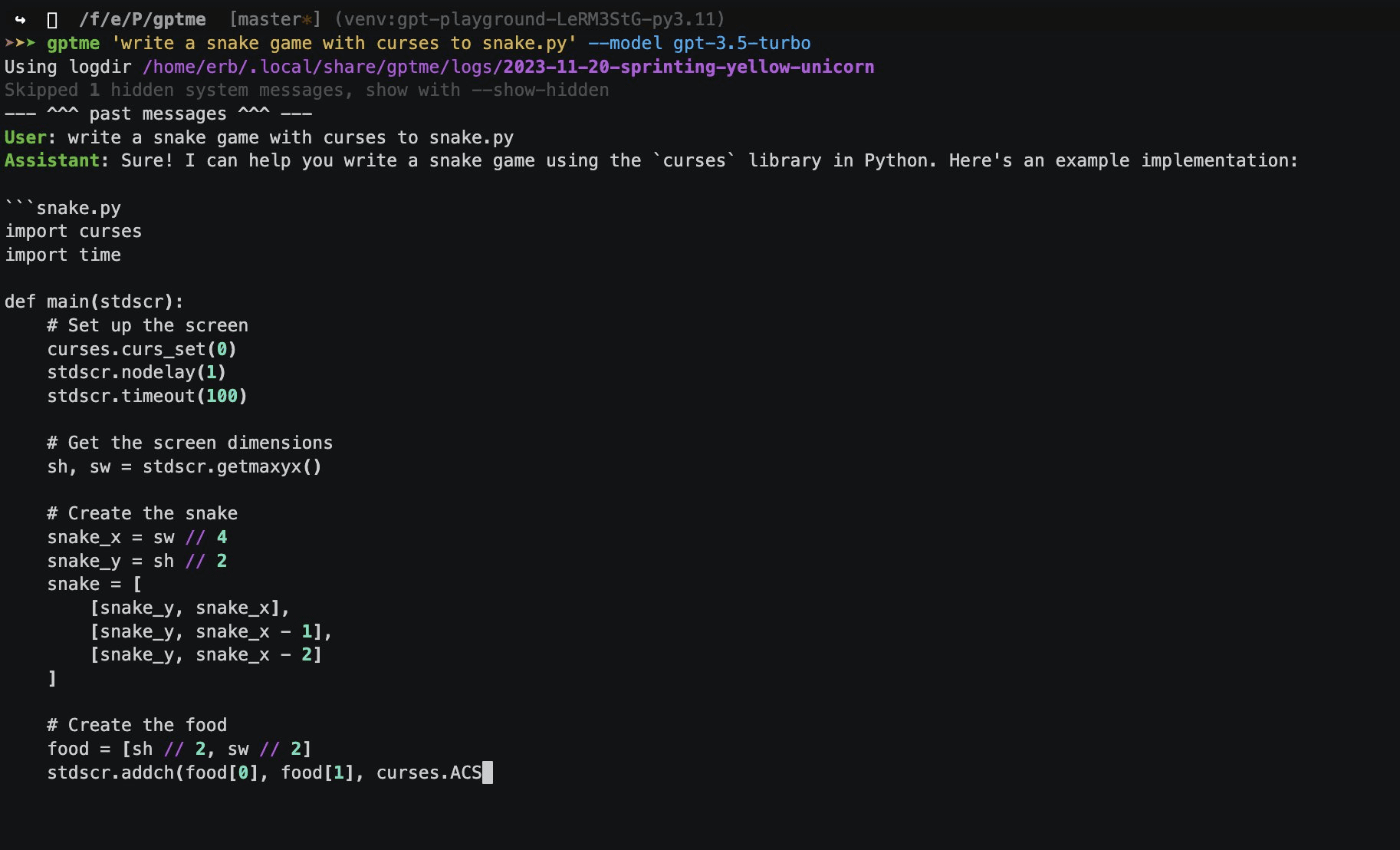1400x850 pixels.
Task: Click the 'import time' line
Action: coord(63,255)
